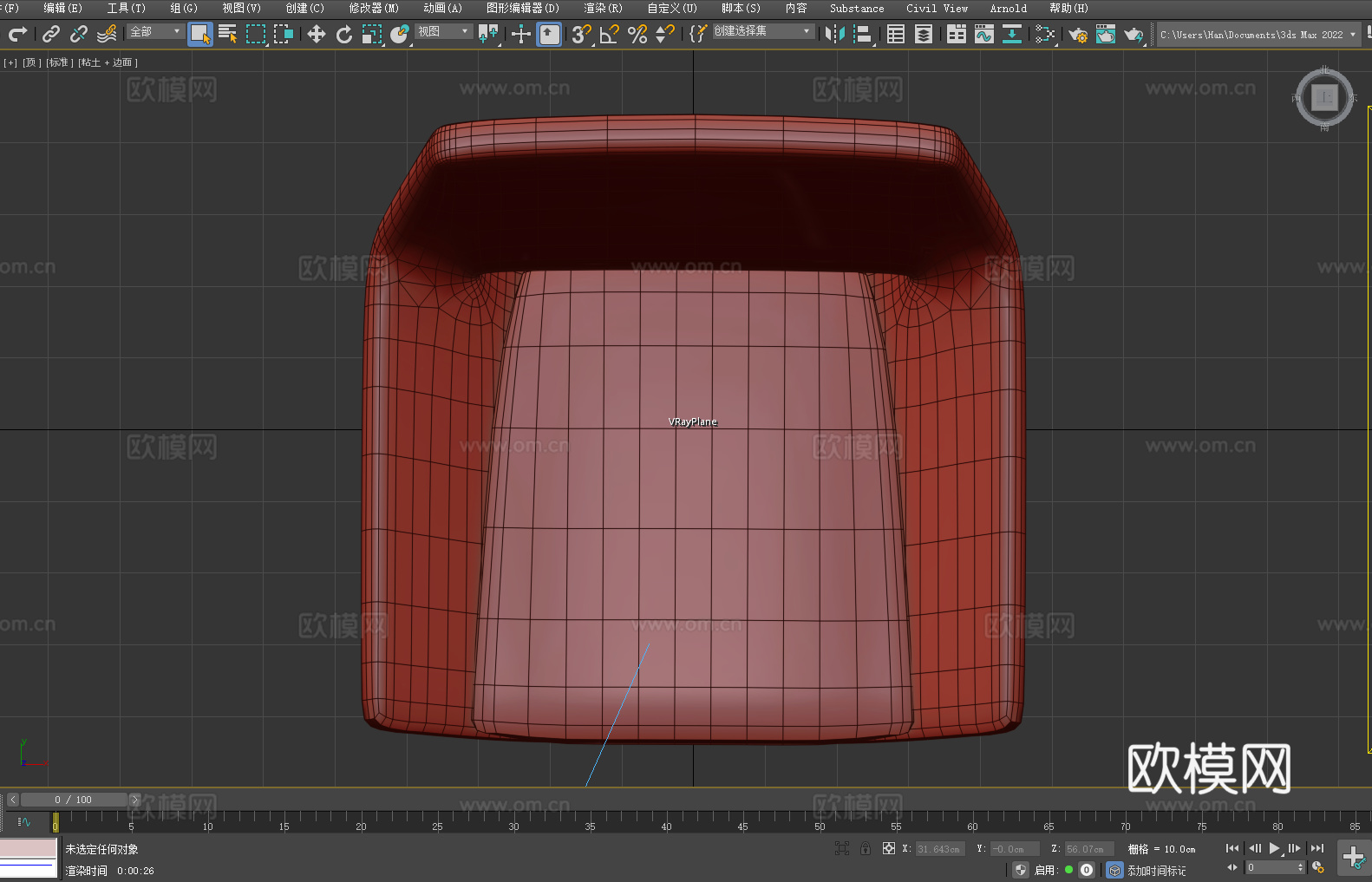Screen dimensions: 1372x882
Task: Step time slider forward with right arrow
Action: coord(134,800)
